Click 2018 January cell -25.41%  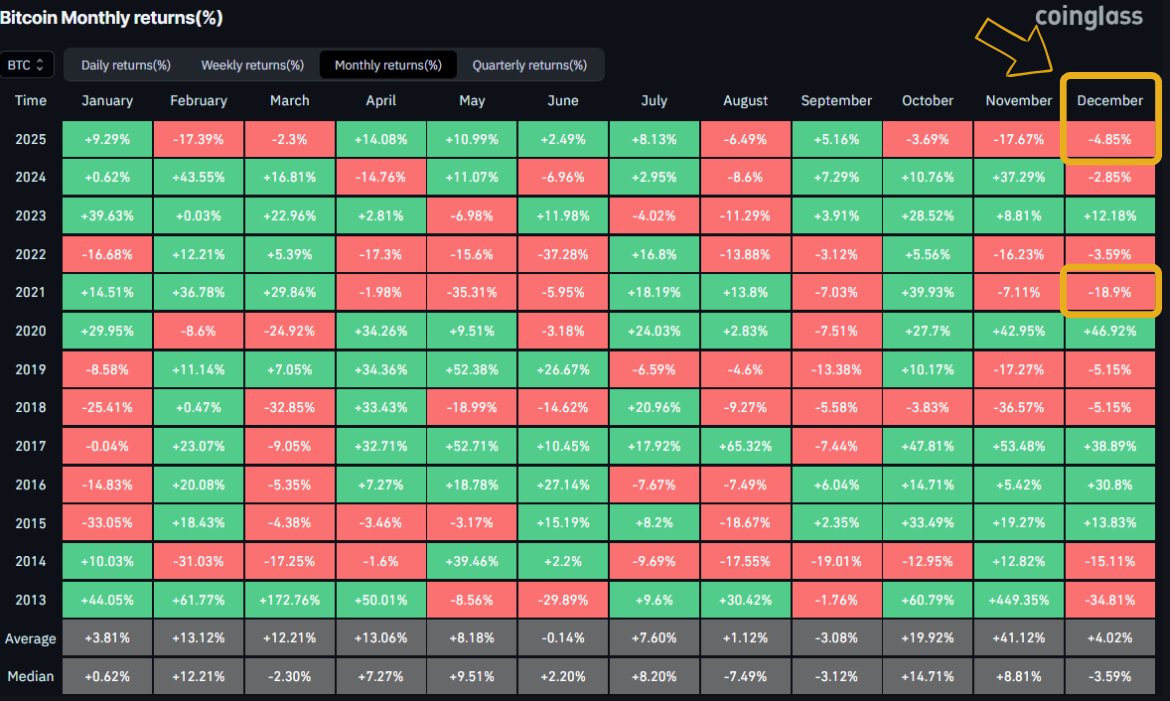pyautogui.click(x=107, y=408)
